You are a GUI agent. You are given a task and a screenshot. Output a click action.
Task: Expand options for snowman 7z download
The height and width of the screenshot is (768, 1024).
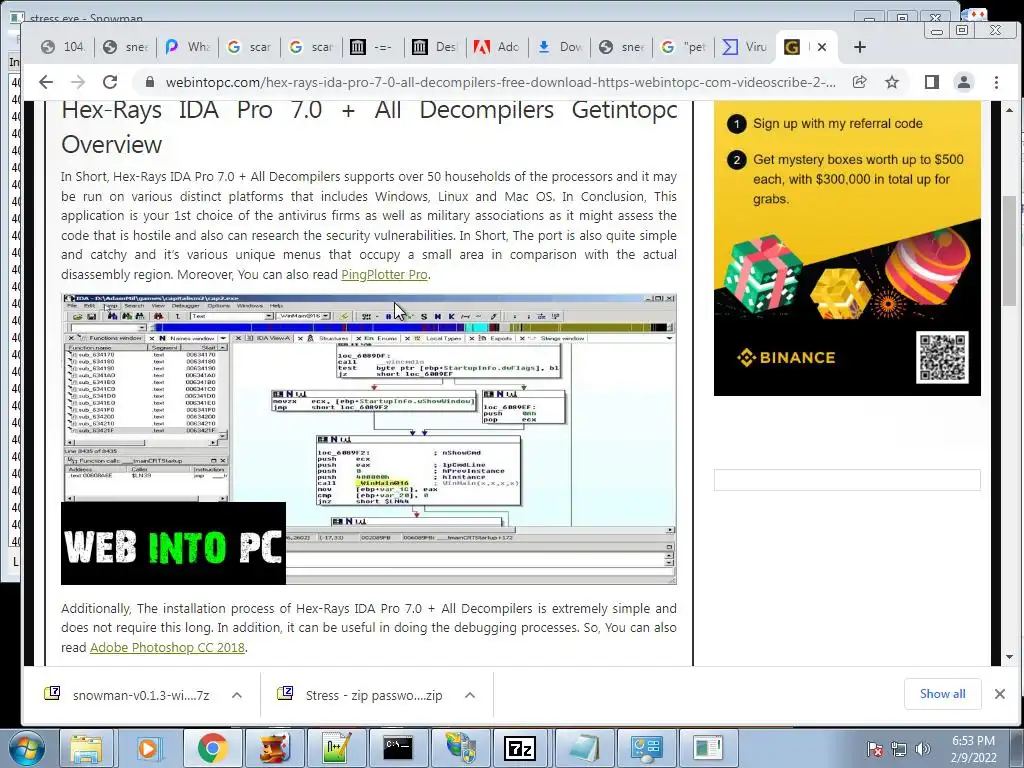pos(237,696)
